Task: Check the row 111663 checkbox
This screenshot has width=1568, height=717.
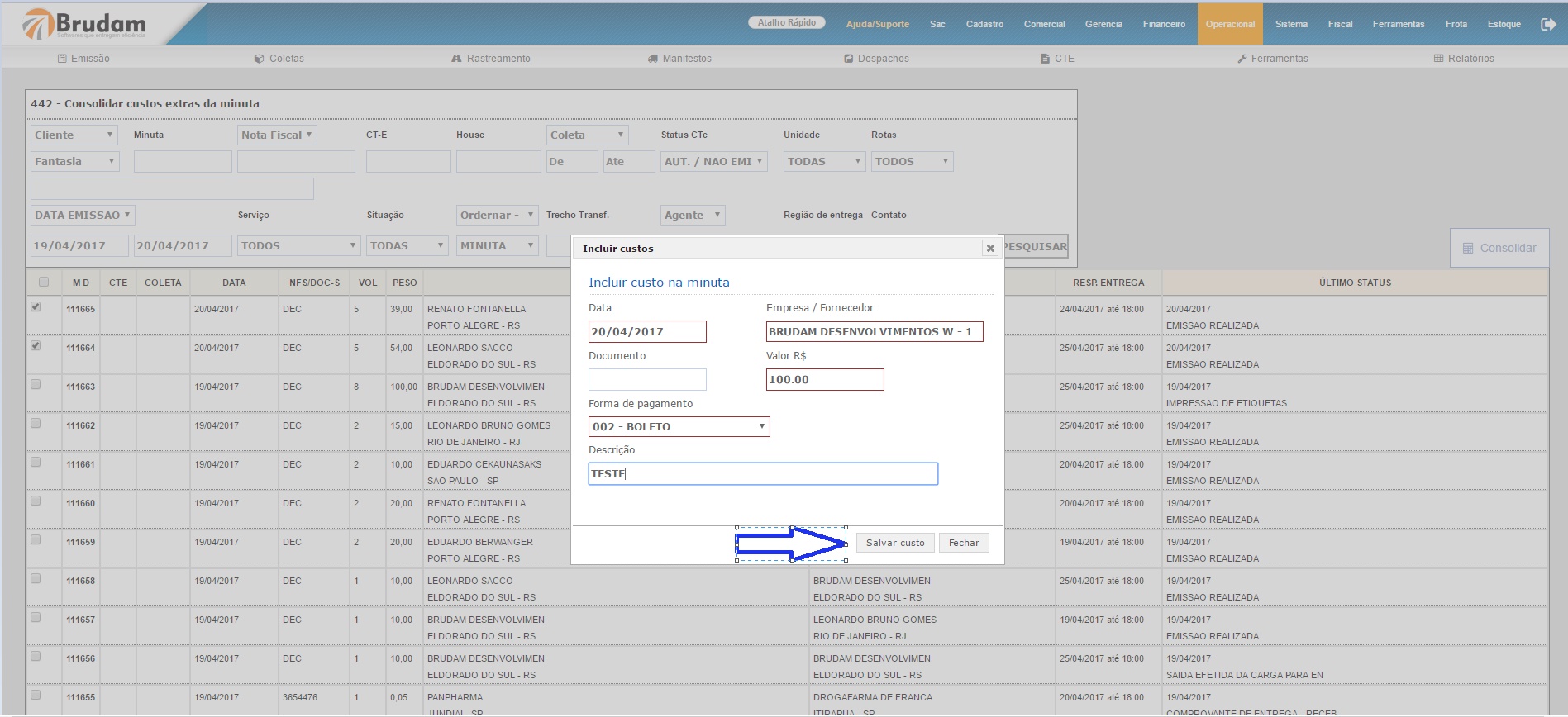Action: pyautogui.click(x=36, y=384)
